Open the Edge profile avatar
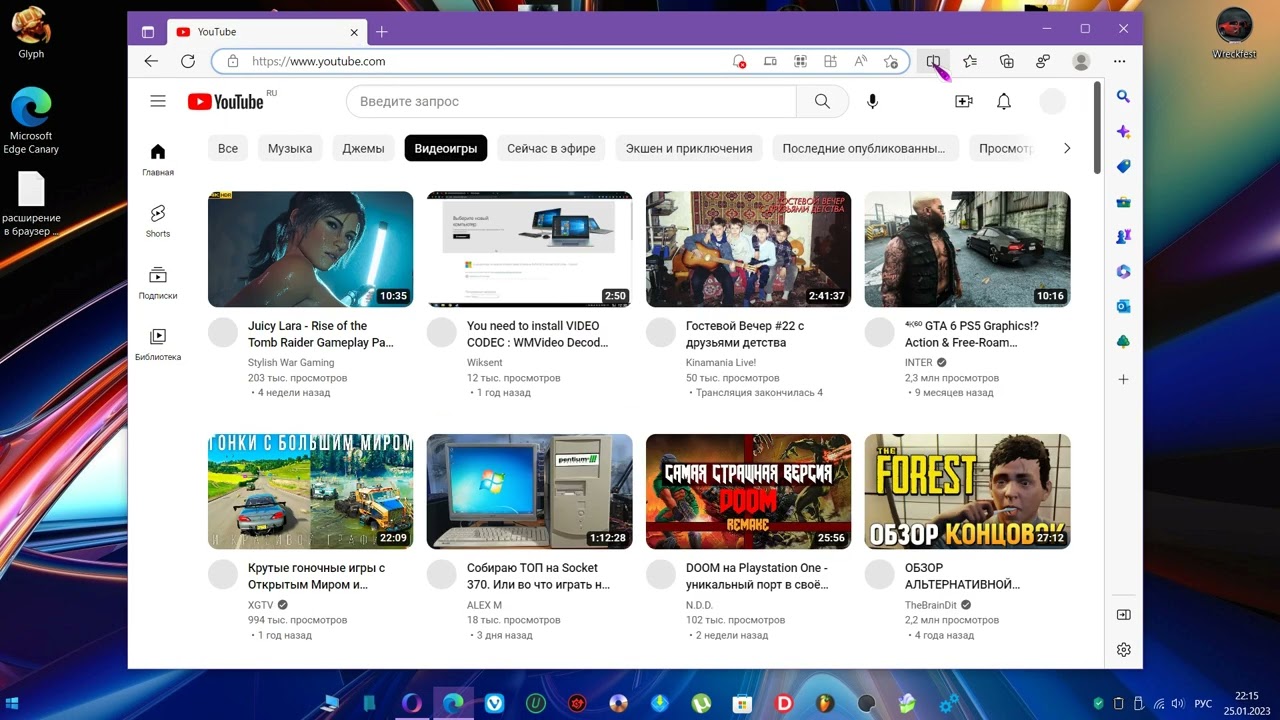The height and width of the screenshot is (720, 1280). coord(1081,61)
